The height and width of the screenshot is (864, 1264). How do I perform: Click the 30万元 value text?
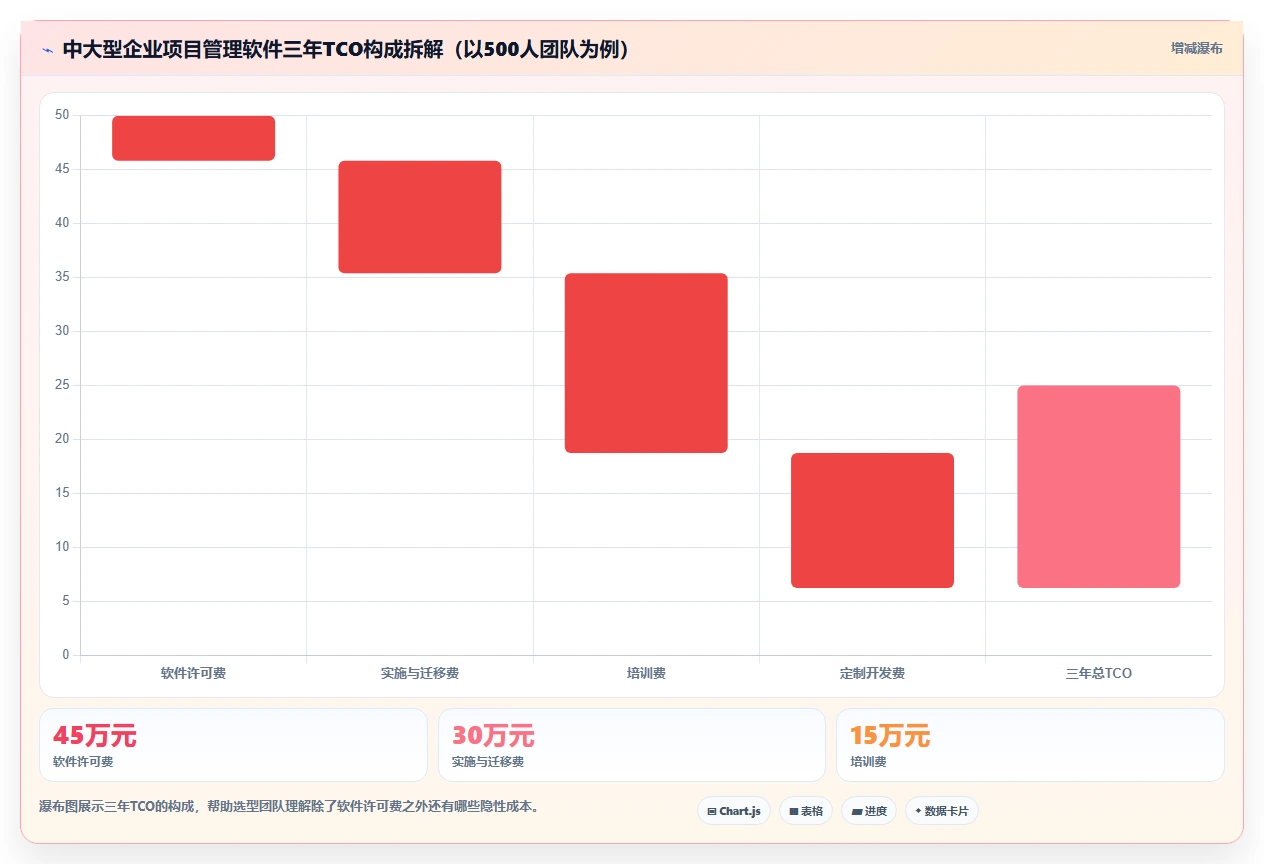click(x=493, y=736)
